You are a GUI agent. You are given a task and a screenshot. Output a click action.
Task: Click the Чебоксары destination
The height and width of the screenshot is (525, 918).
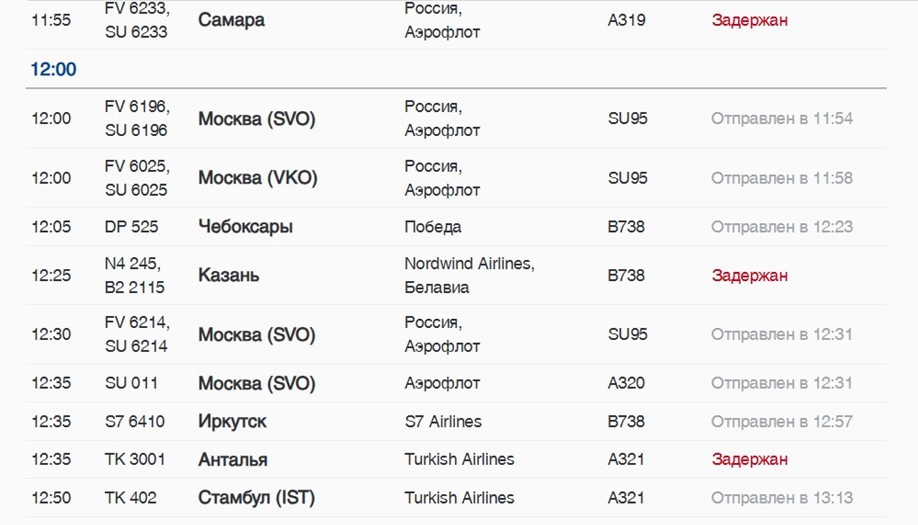245,227
